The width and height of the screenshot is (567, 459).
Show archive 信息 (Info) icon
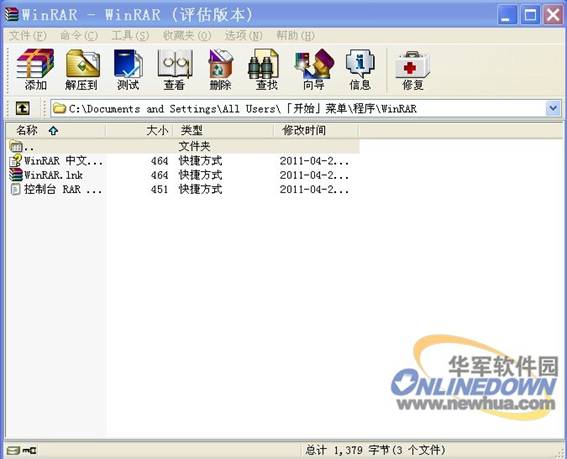tap(360, 69)
